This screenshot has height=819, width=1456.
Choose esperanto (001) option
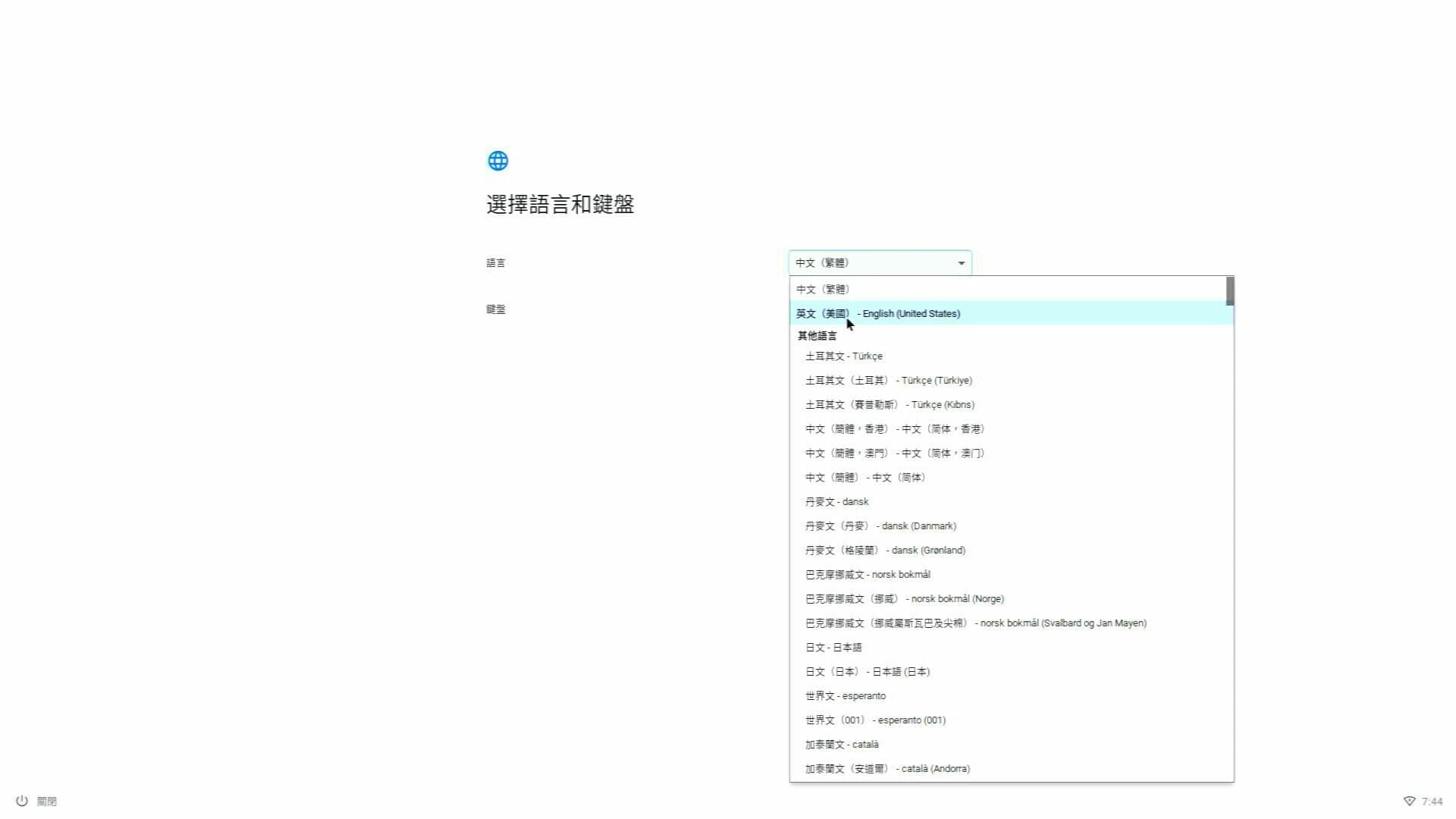pos(875,720)
